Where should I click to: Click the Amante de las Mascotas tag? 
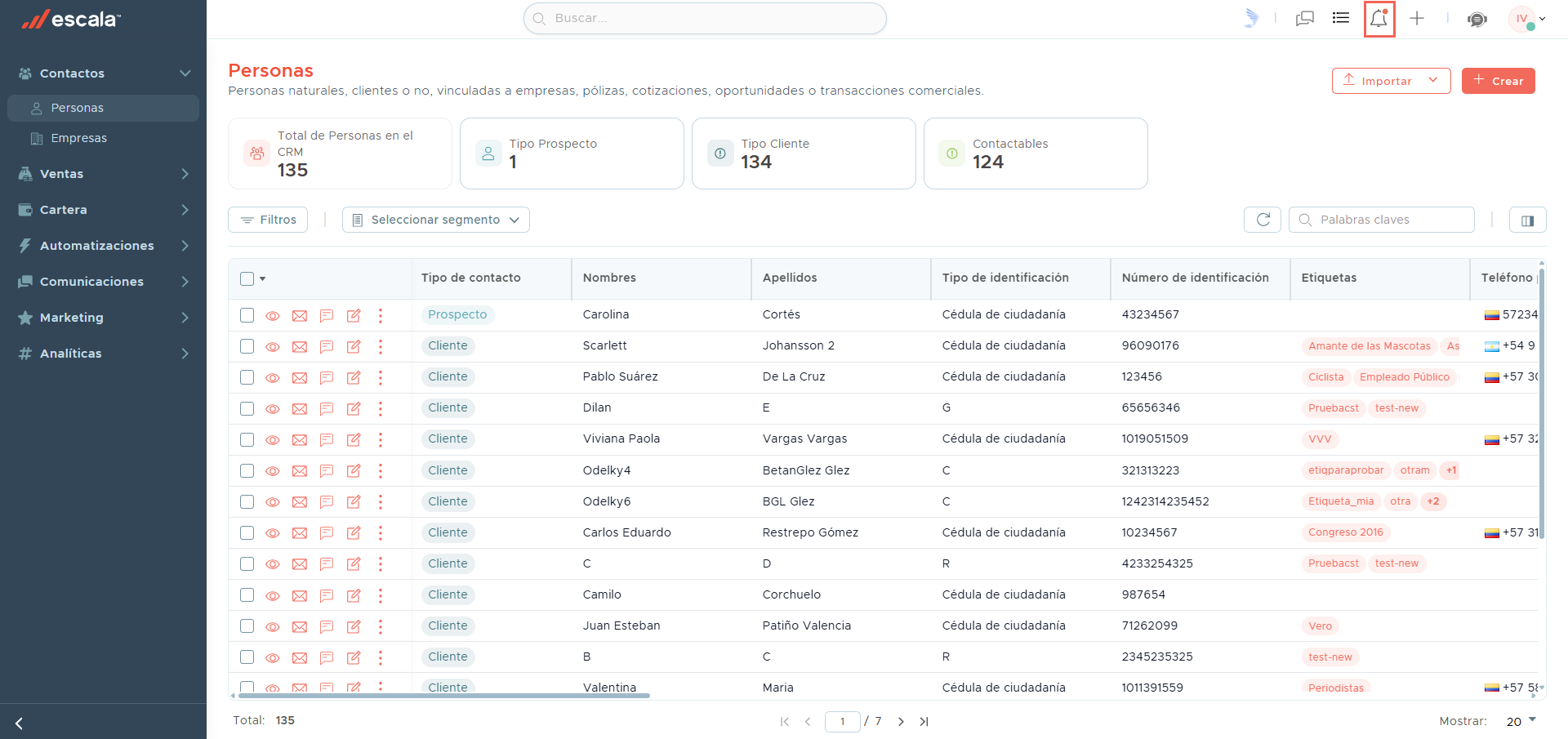tap(1370, 346)
